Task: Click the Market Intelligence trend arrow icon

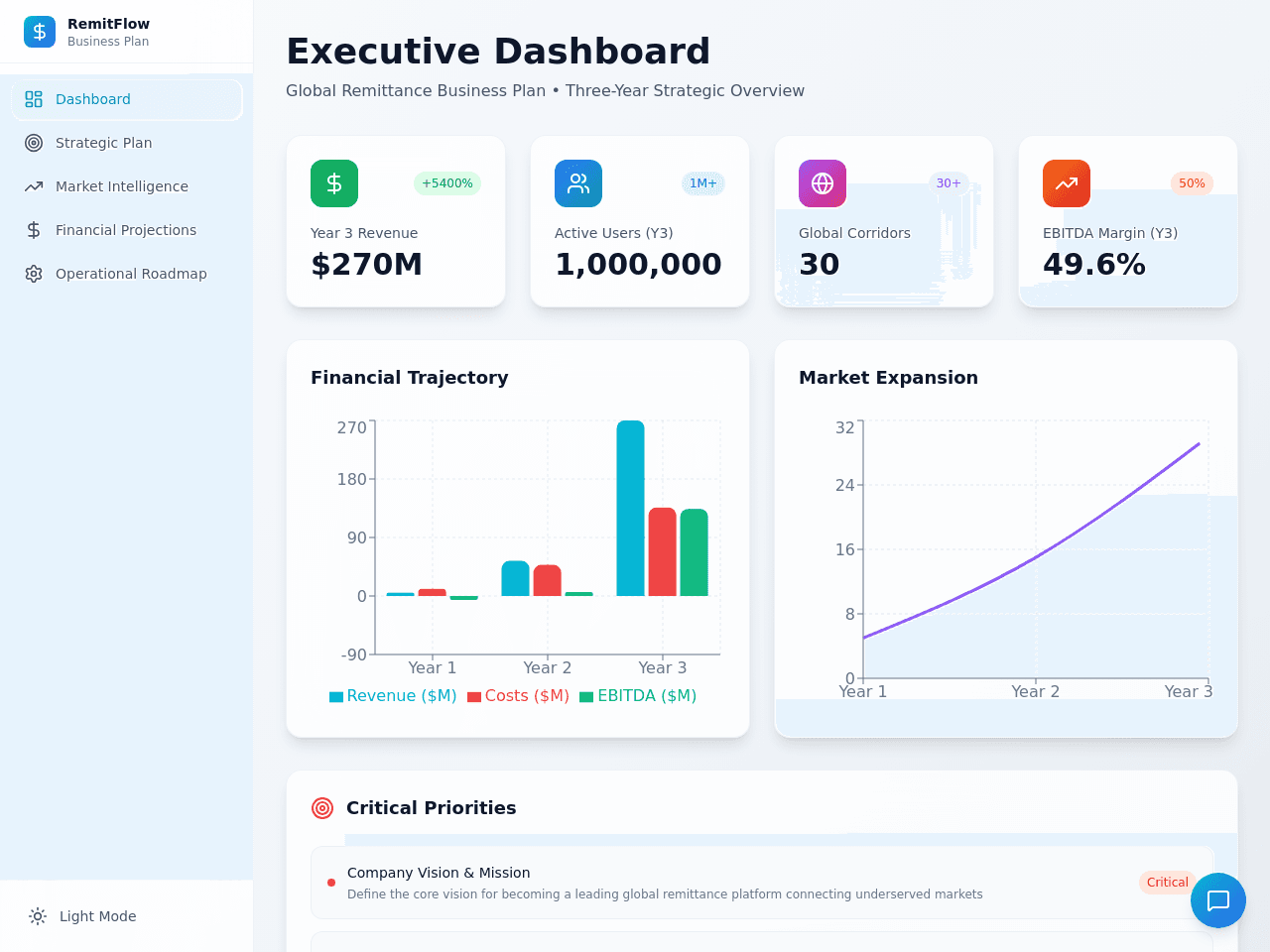Action: tap(34, 186)
